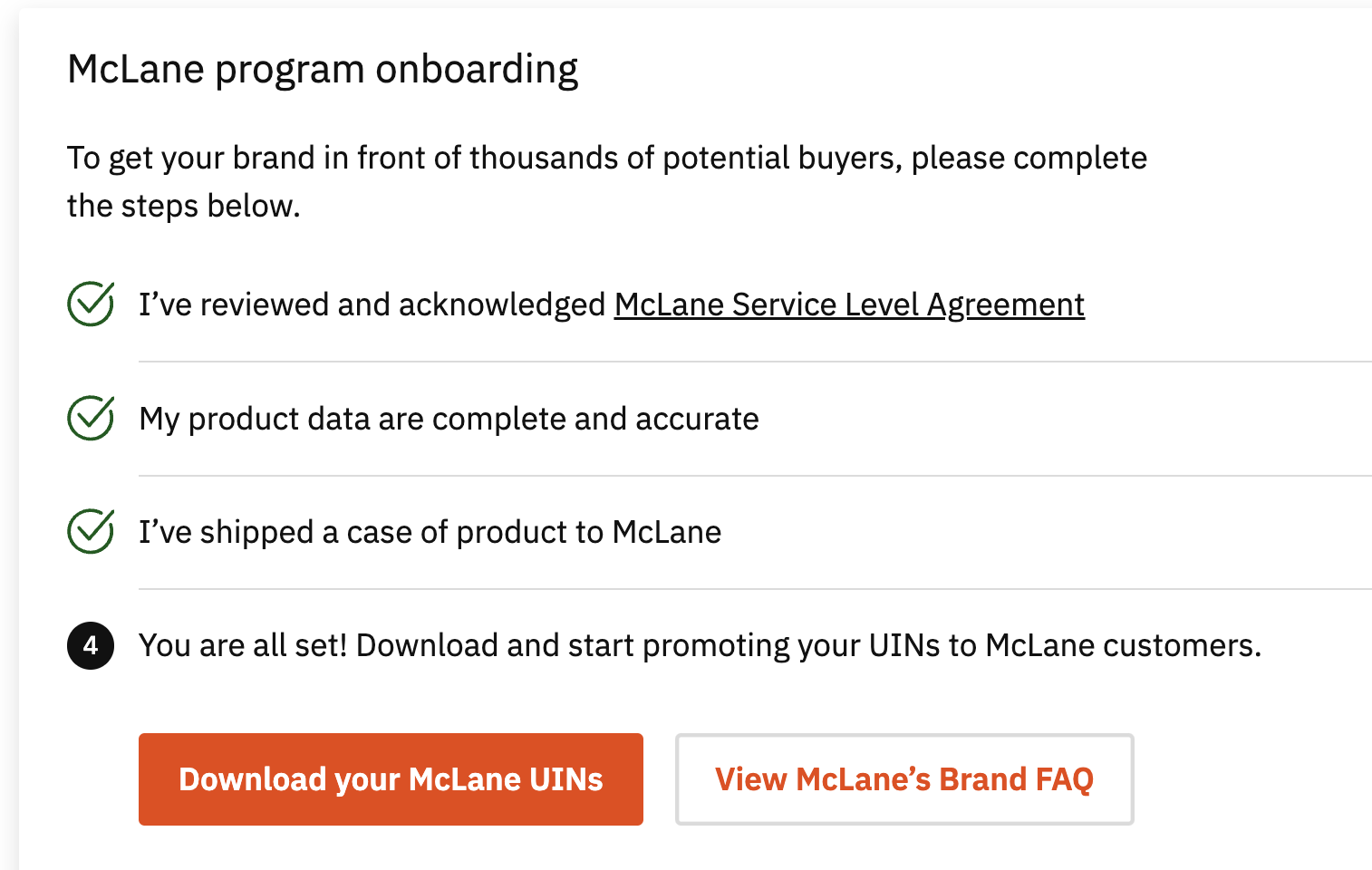Click the McLane program onboarding heading

click(x=323, y=70)
